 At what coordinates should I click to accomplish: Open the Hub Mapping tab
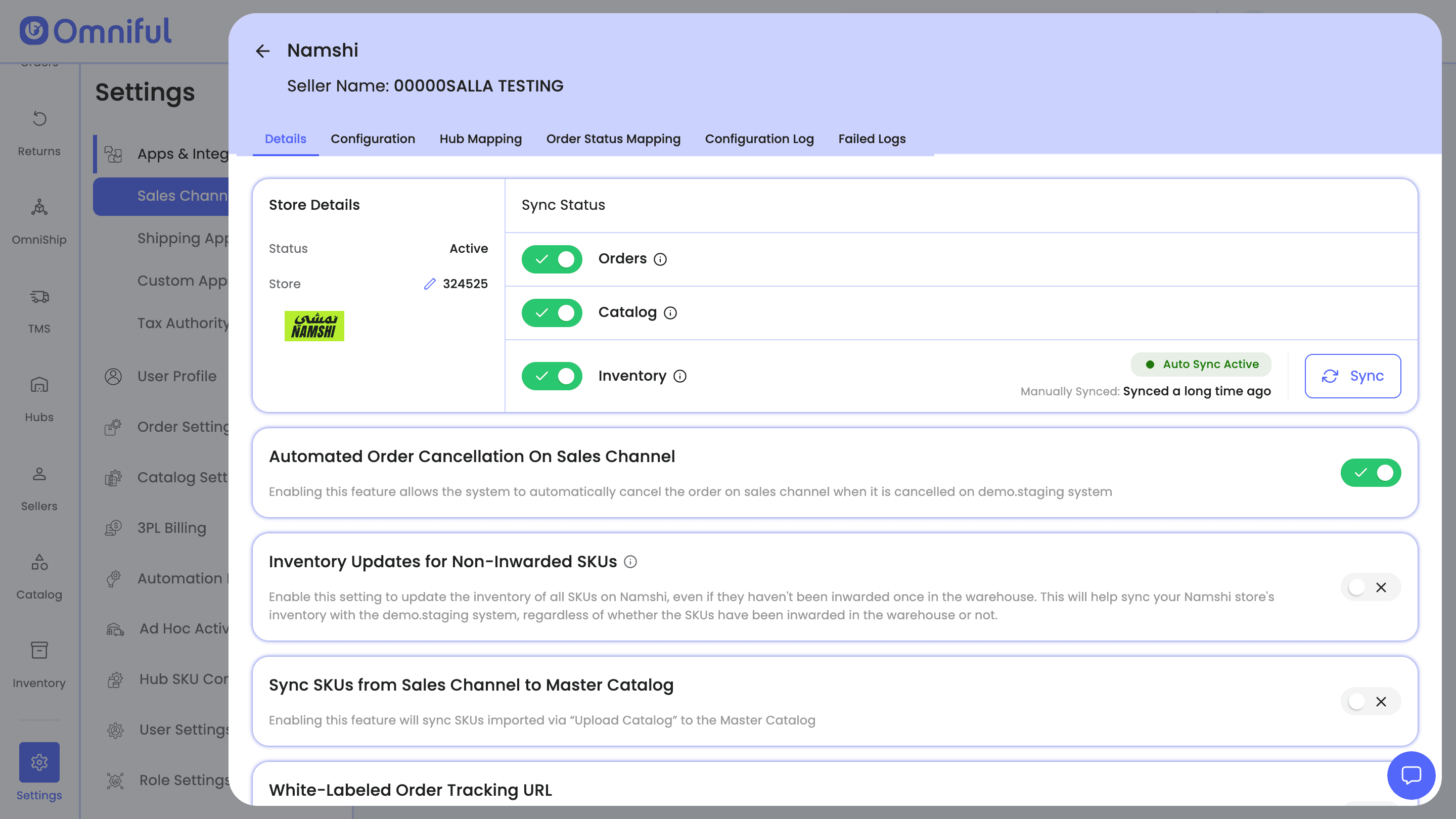[x=480, y=139]
